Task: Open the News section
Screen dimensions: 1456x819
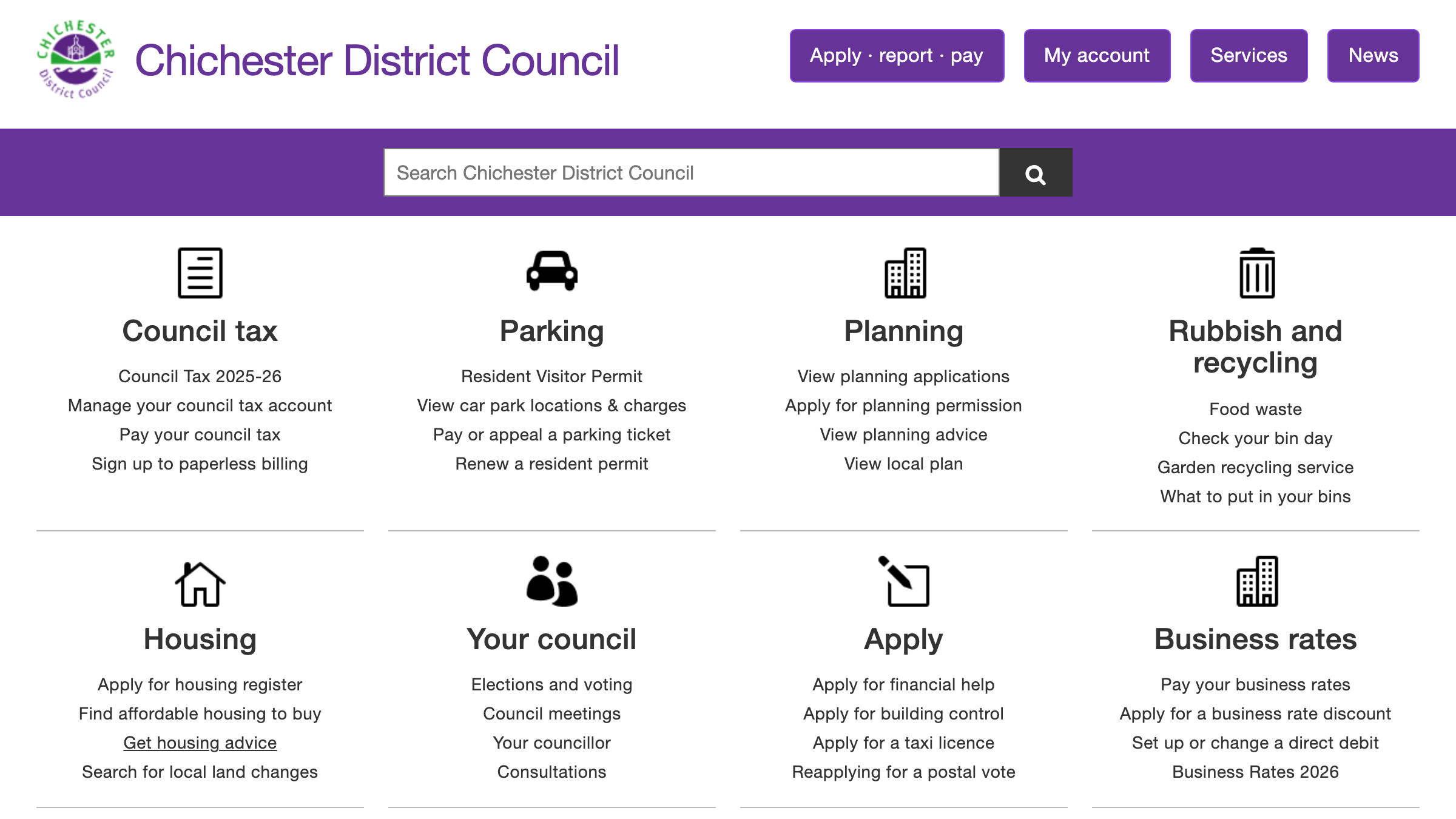Action: pos(1373,55)
